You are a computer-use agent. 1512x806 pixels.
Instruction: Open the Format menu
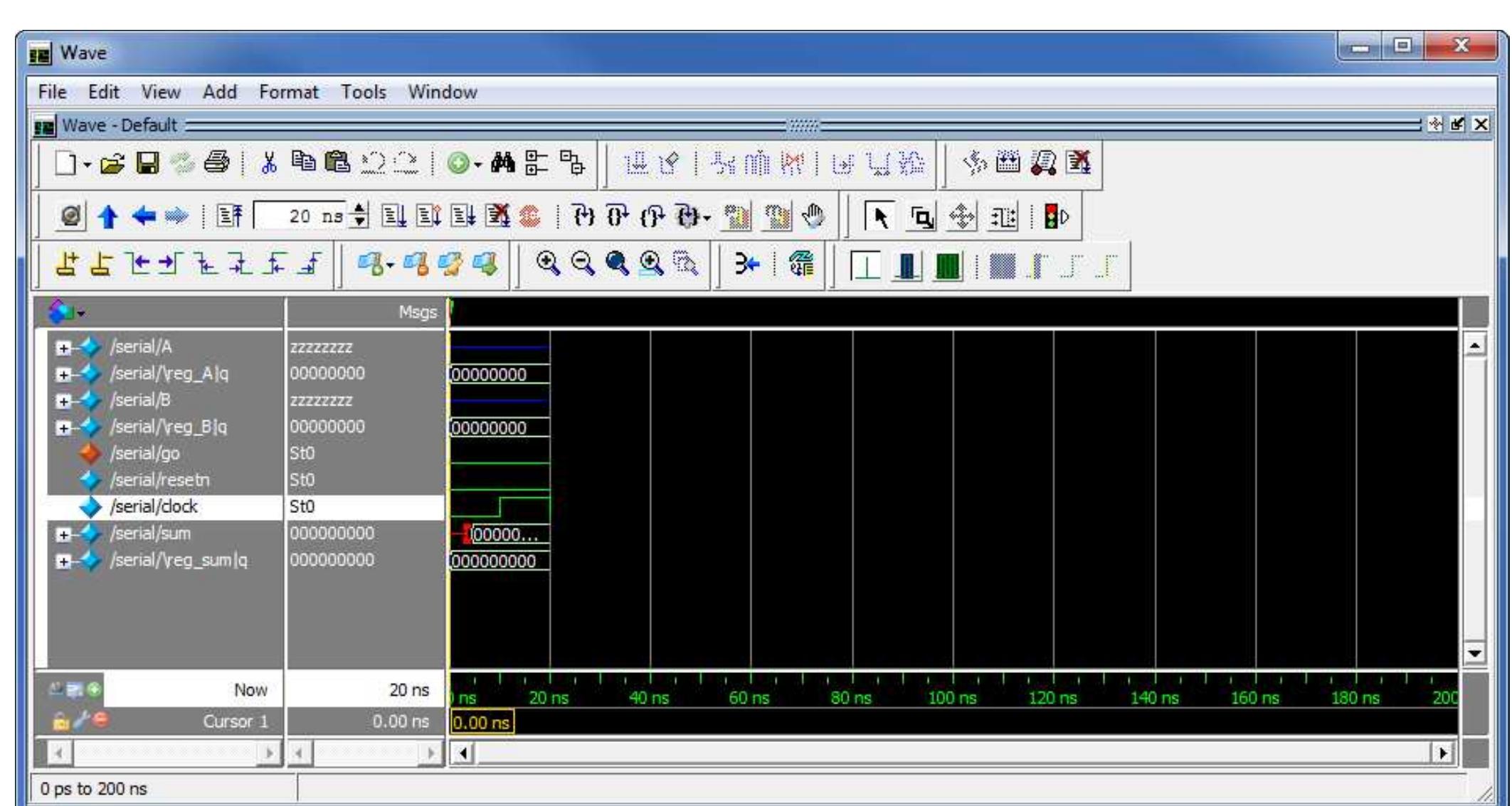coord(289,92)
